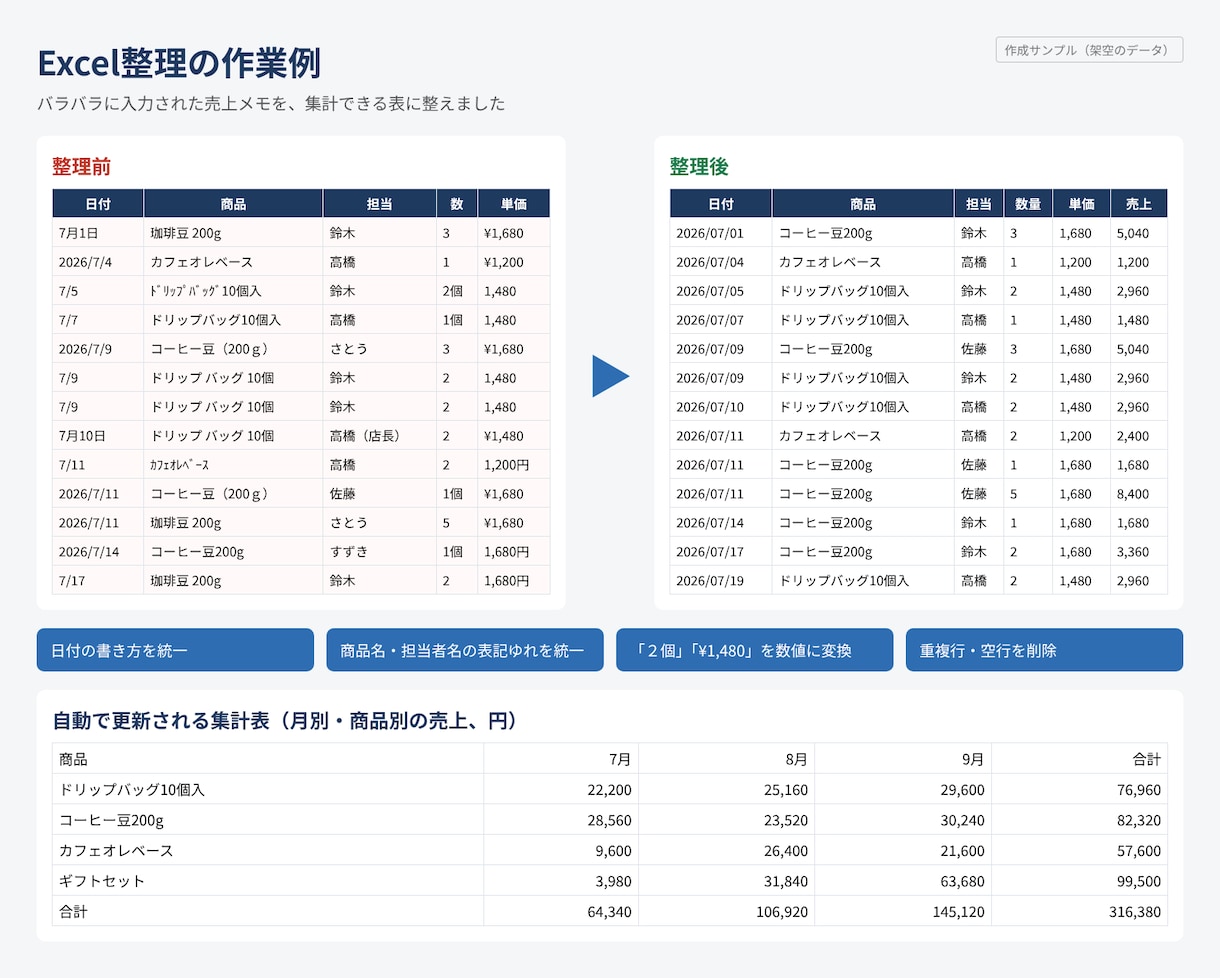The height and width of the screenshot is (978, 1220).
Task: Select the 2026/07/10 date cell
Action: (721, 407)
